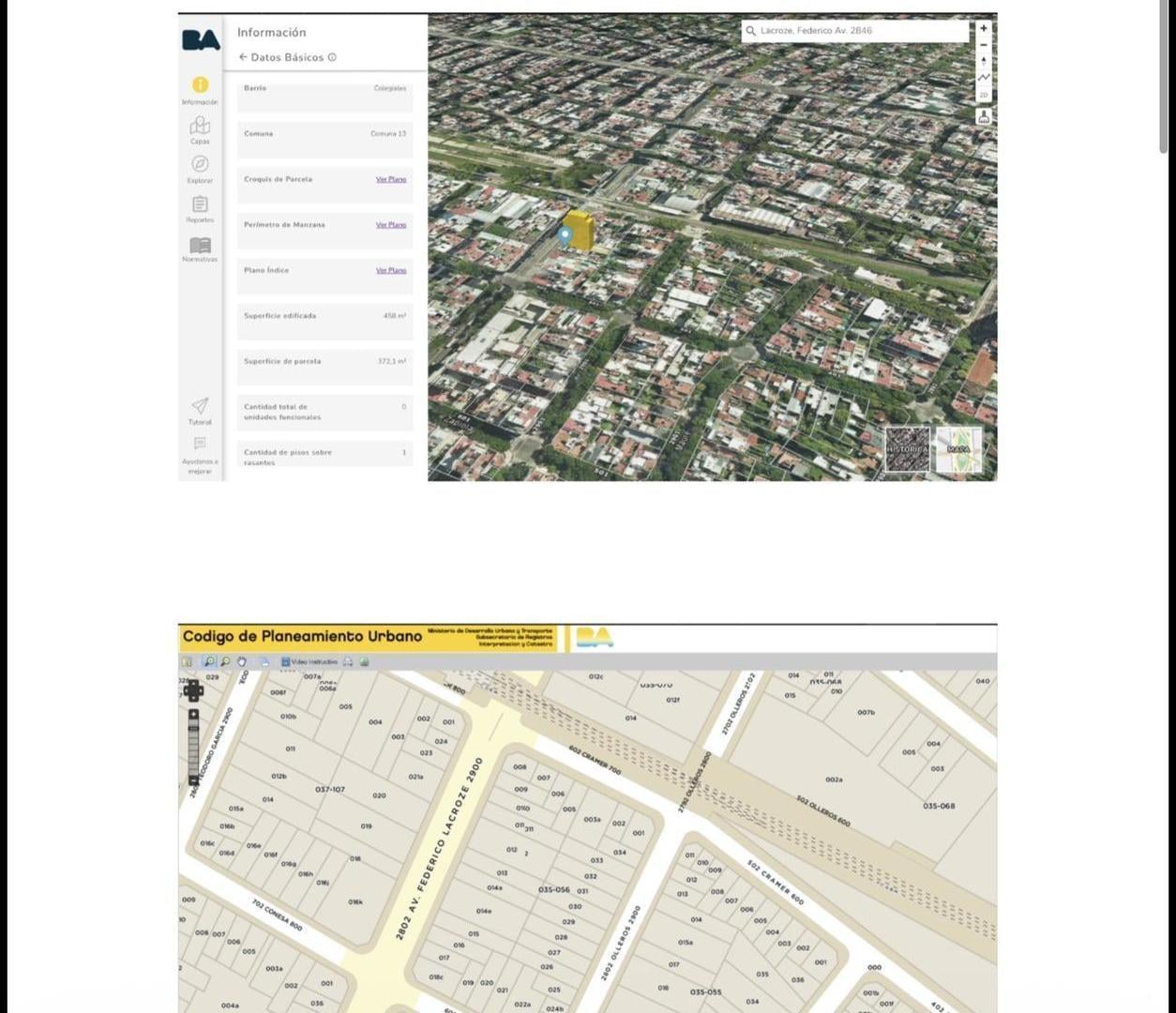
Task: Click the Superficie edificada row
Action: [x=325, y=322]
